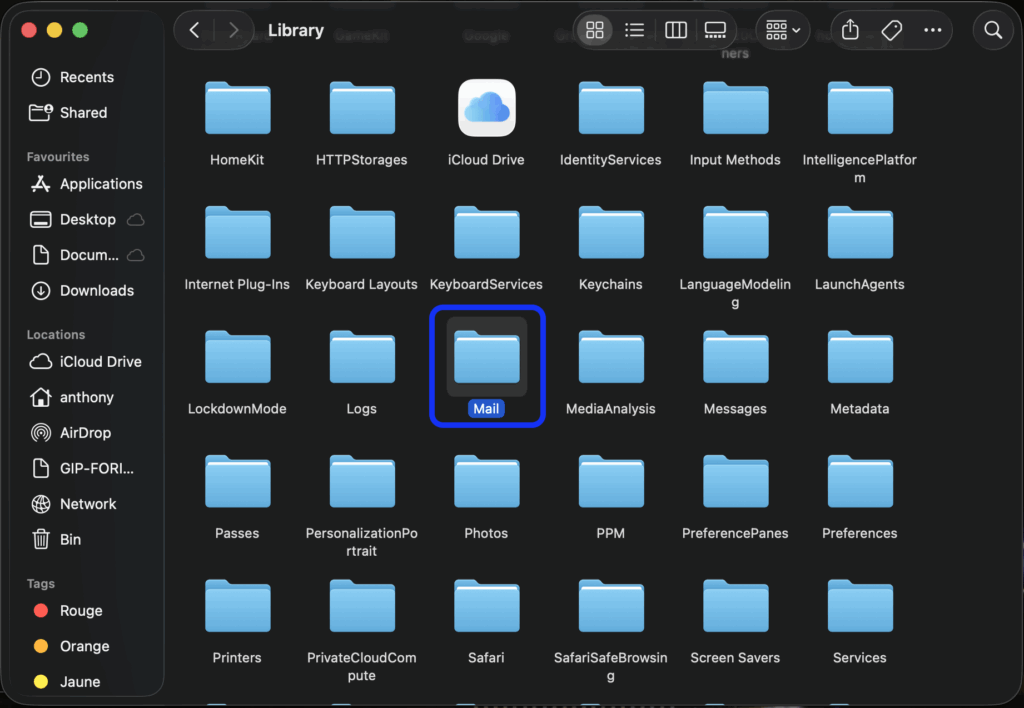Screen dimensions: 1024x708
Task: Click the Share toolbar icon
Action: point(850,30)
